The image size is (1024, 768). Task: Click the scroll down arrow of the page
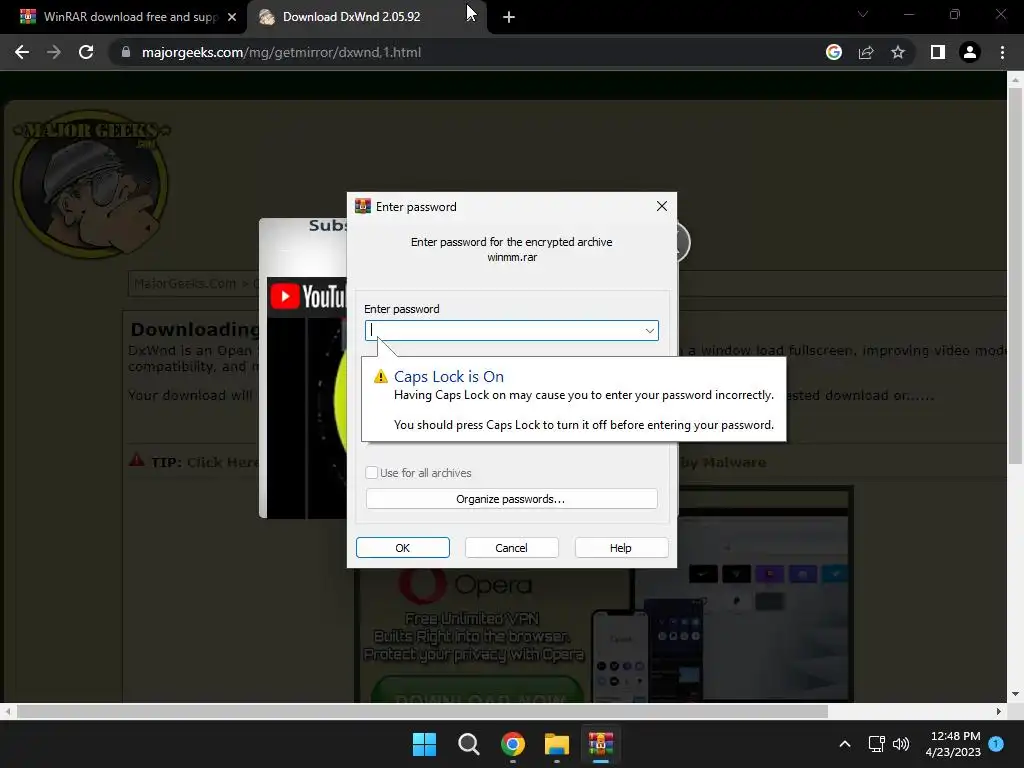click(x=1015, y=694)
